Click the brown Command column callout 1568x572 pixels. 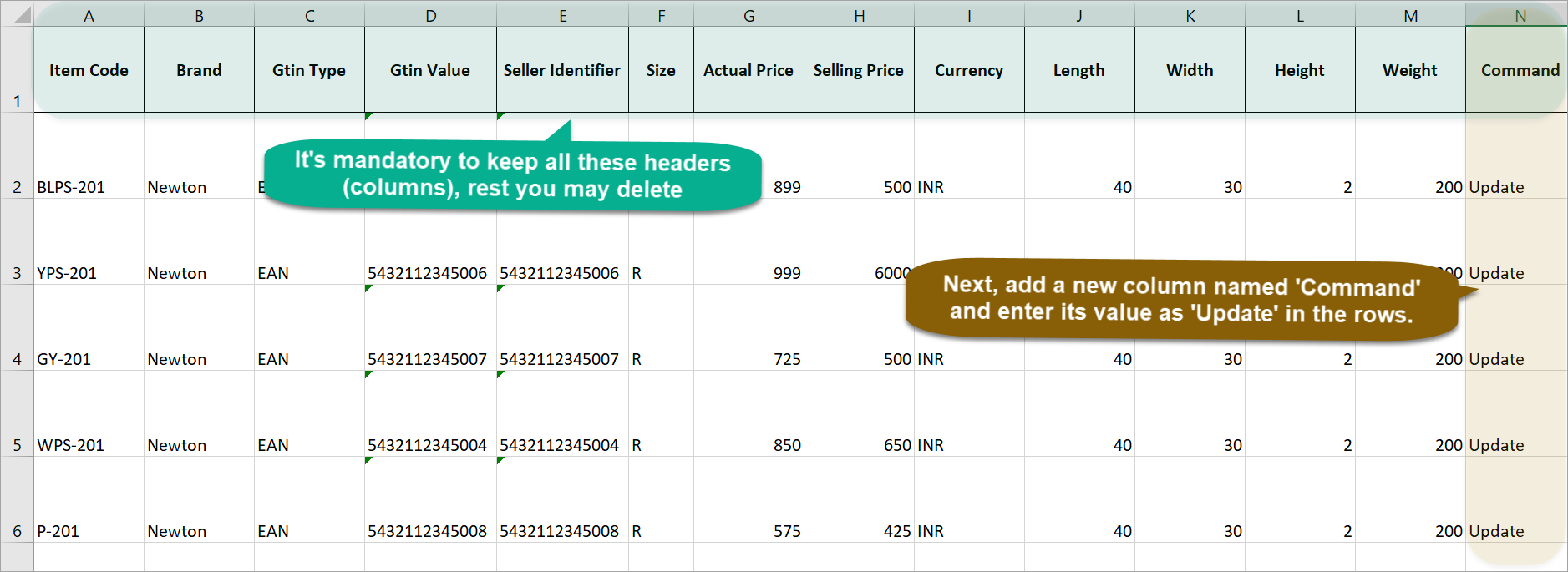click(1181, 299)
